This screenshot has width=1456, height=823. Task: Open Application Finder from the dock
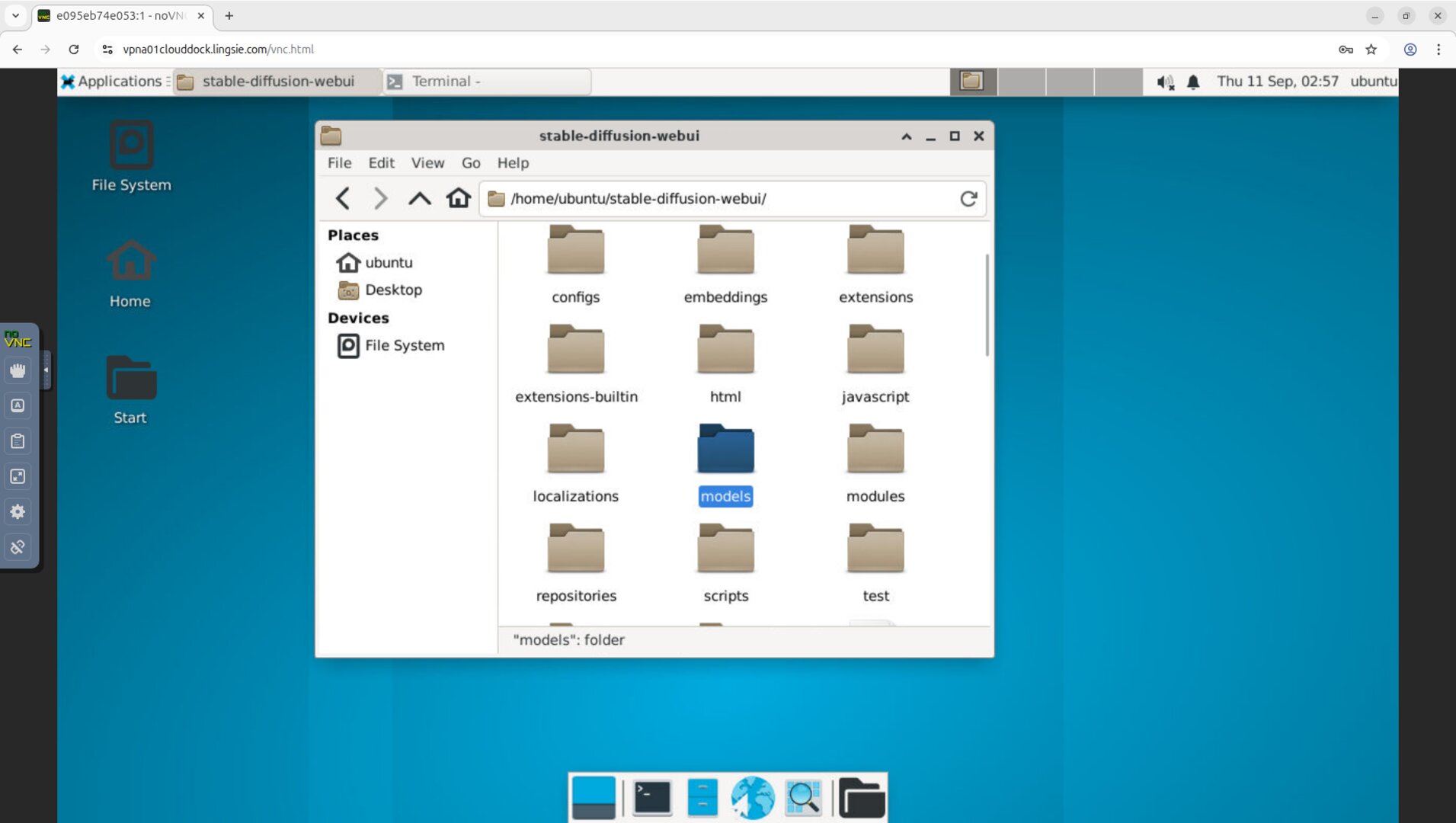pyautogui.click(x=803, y=798)
